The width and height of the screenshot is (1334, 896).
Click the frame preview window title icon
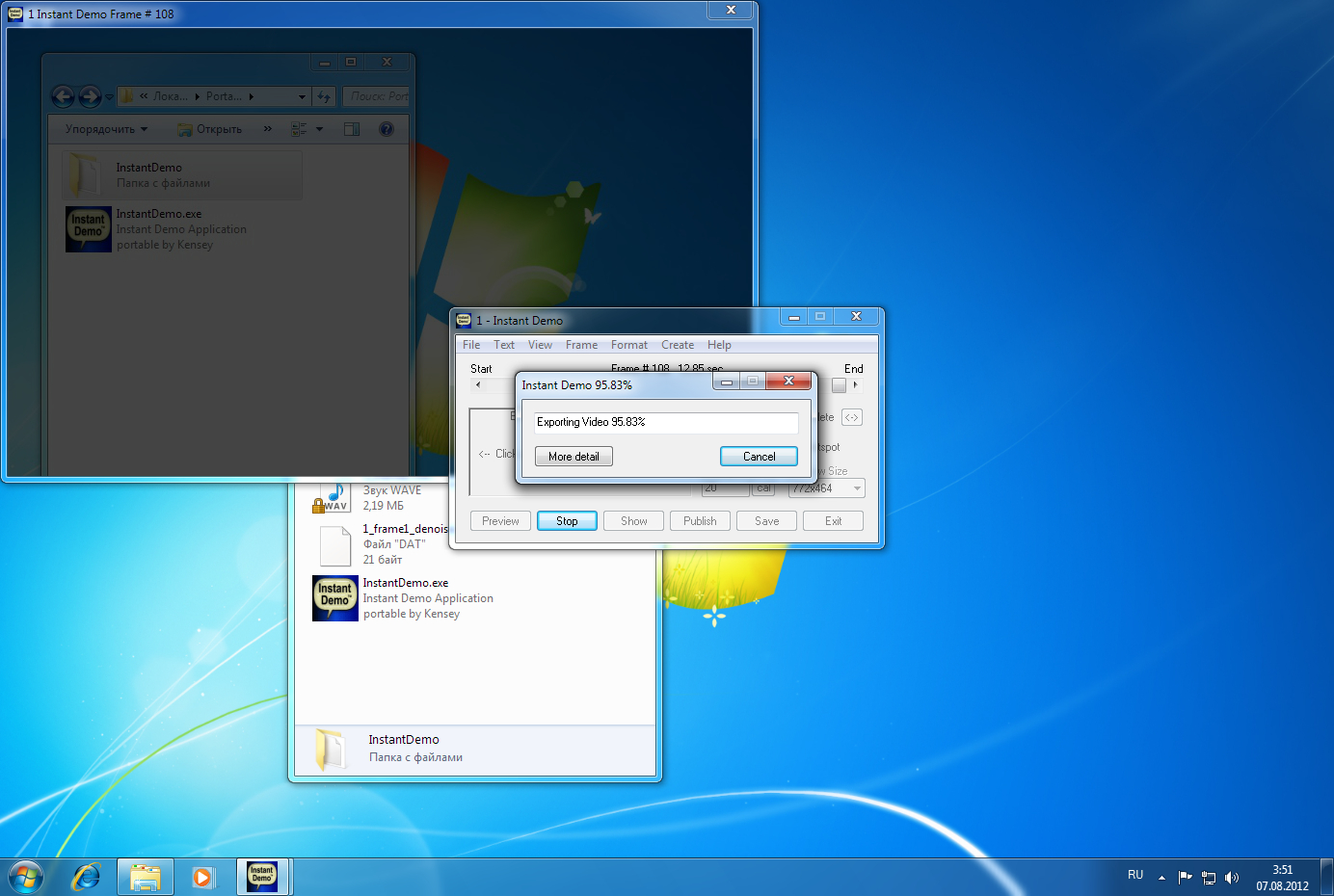click(x=15, y=13)
